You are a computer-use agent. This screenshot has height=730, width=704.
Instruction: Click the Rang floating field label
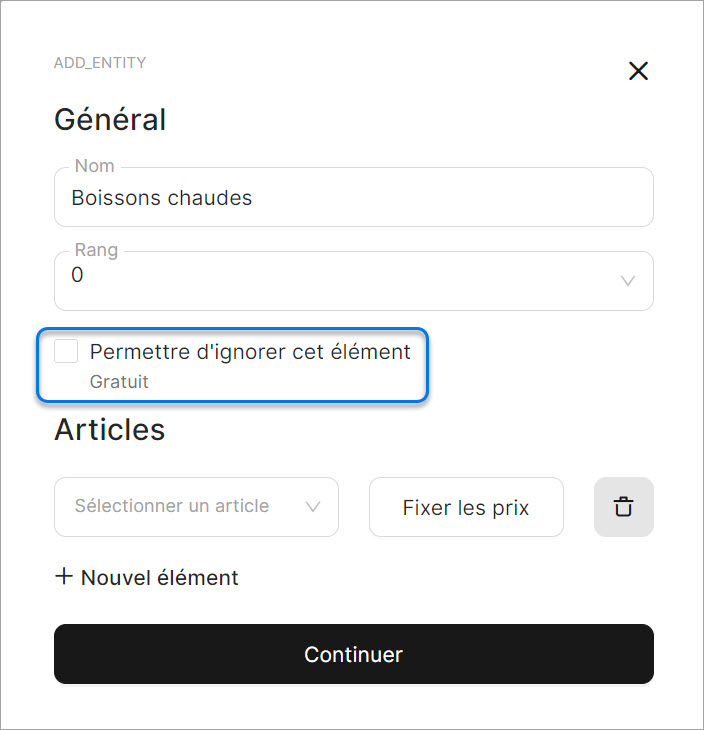pyautogui.click(x=96, y=250)
